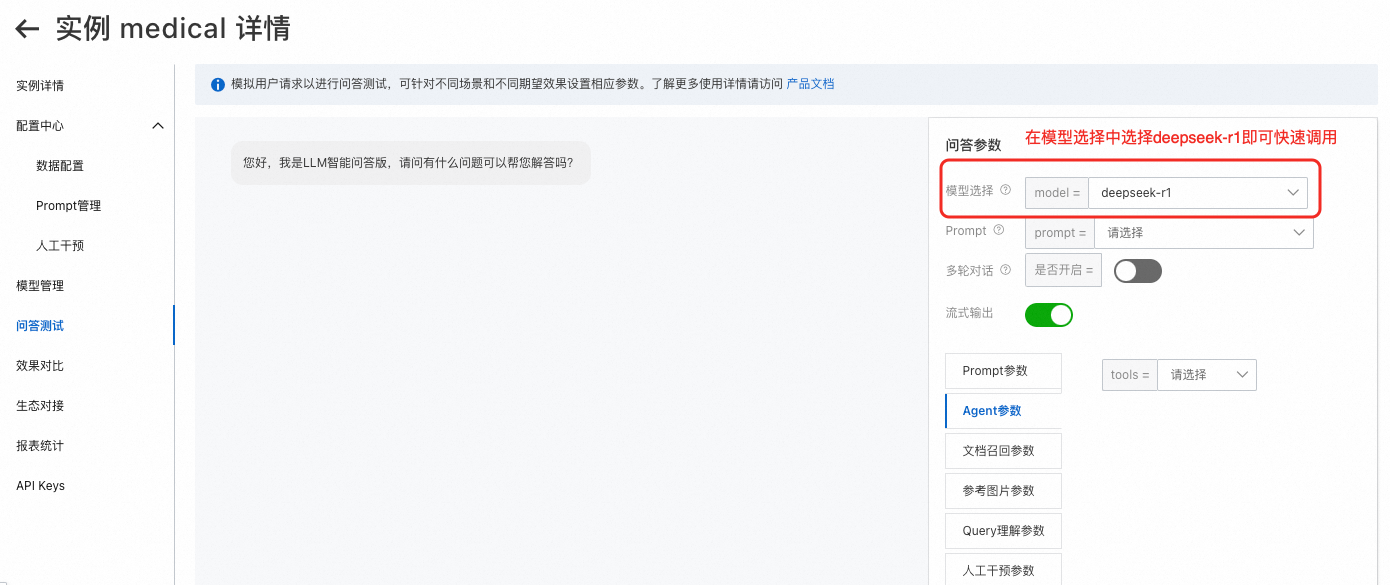This screenshot has width=1390, height=585.
Task: Open 报表统计 sidebar item
Action: 40,446
